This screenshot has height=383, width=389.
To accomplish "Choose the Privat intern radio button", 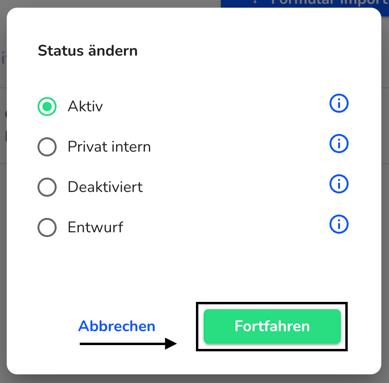I will click(47, 147).
